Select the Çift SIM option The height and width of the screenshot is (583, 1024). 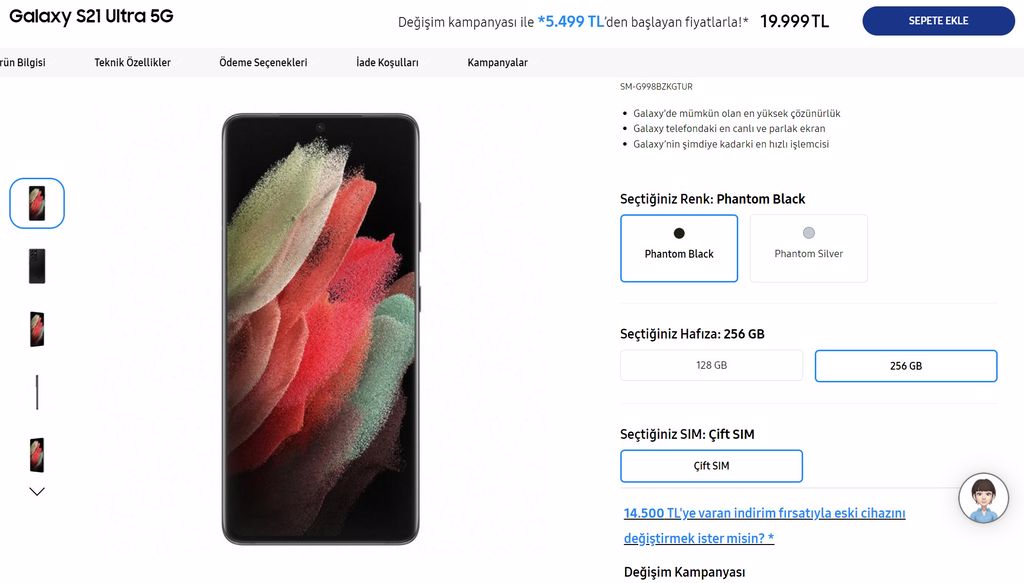[x=711, y=465]
